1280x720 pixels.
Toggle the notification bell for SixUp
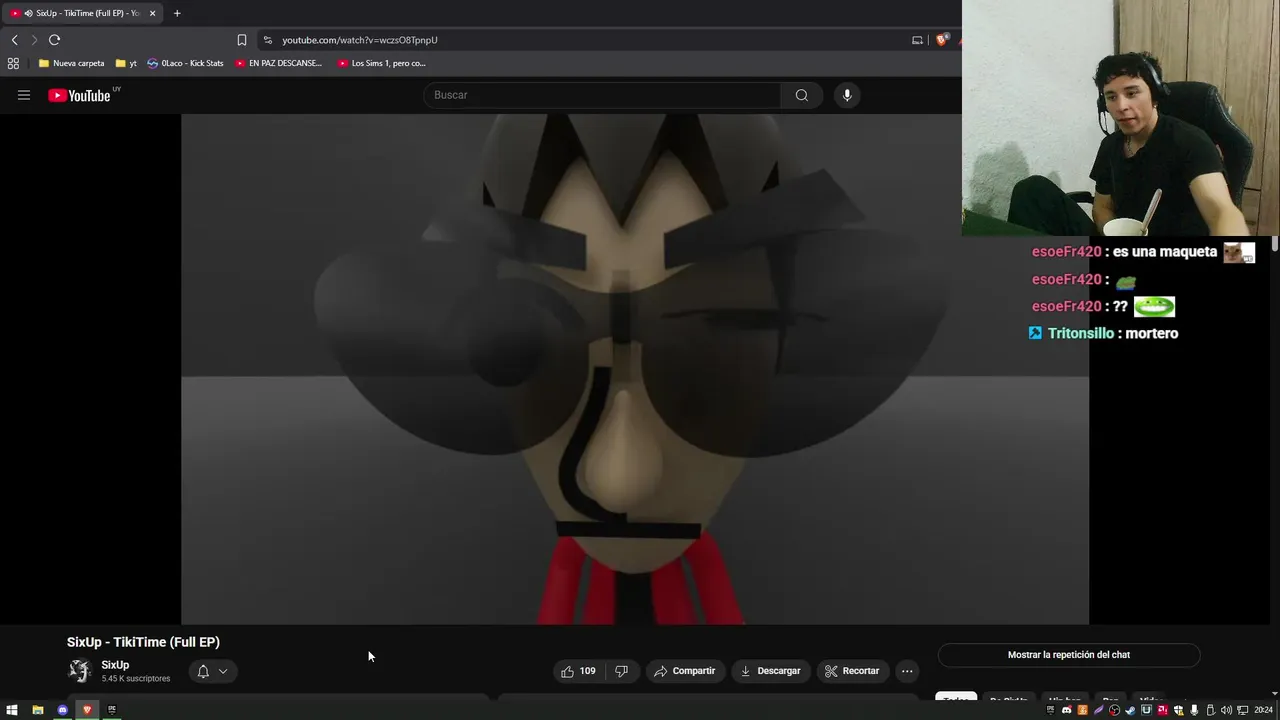point(203,671)
